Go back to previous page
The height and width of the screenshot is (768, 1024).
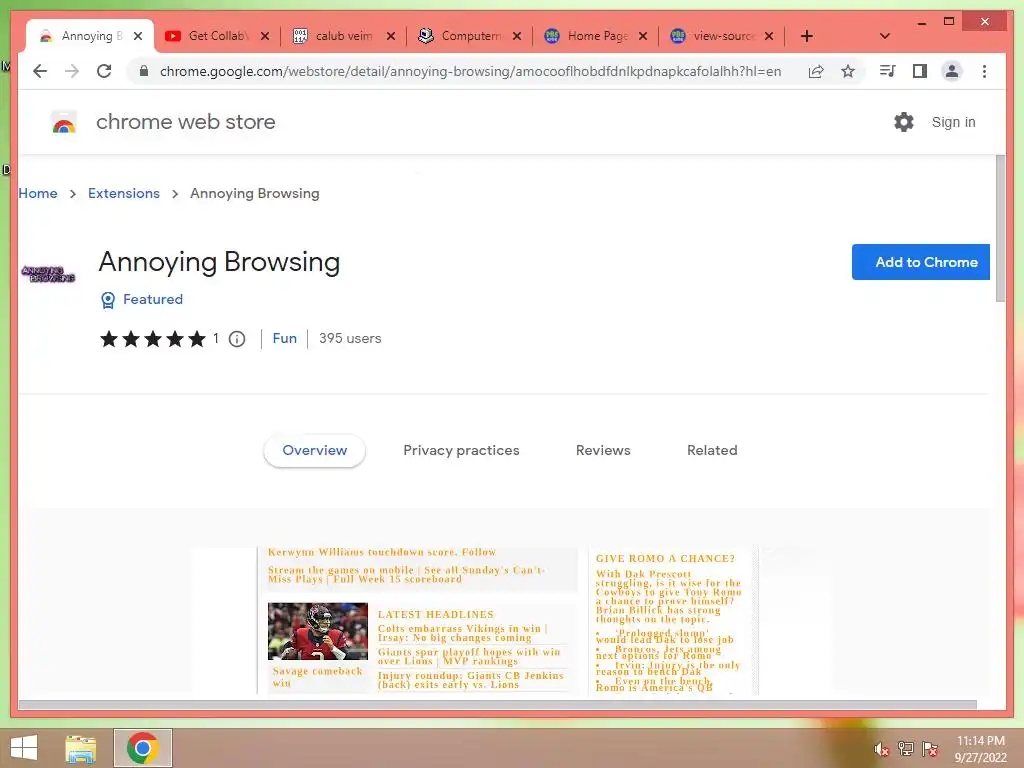point(40,71)
